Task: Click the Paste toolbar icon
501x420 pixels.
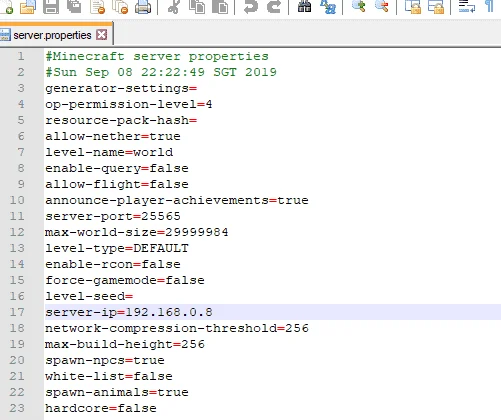Action: tap(220, 6)
